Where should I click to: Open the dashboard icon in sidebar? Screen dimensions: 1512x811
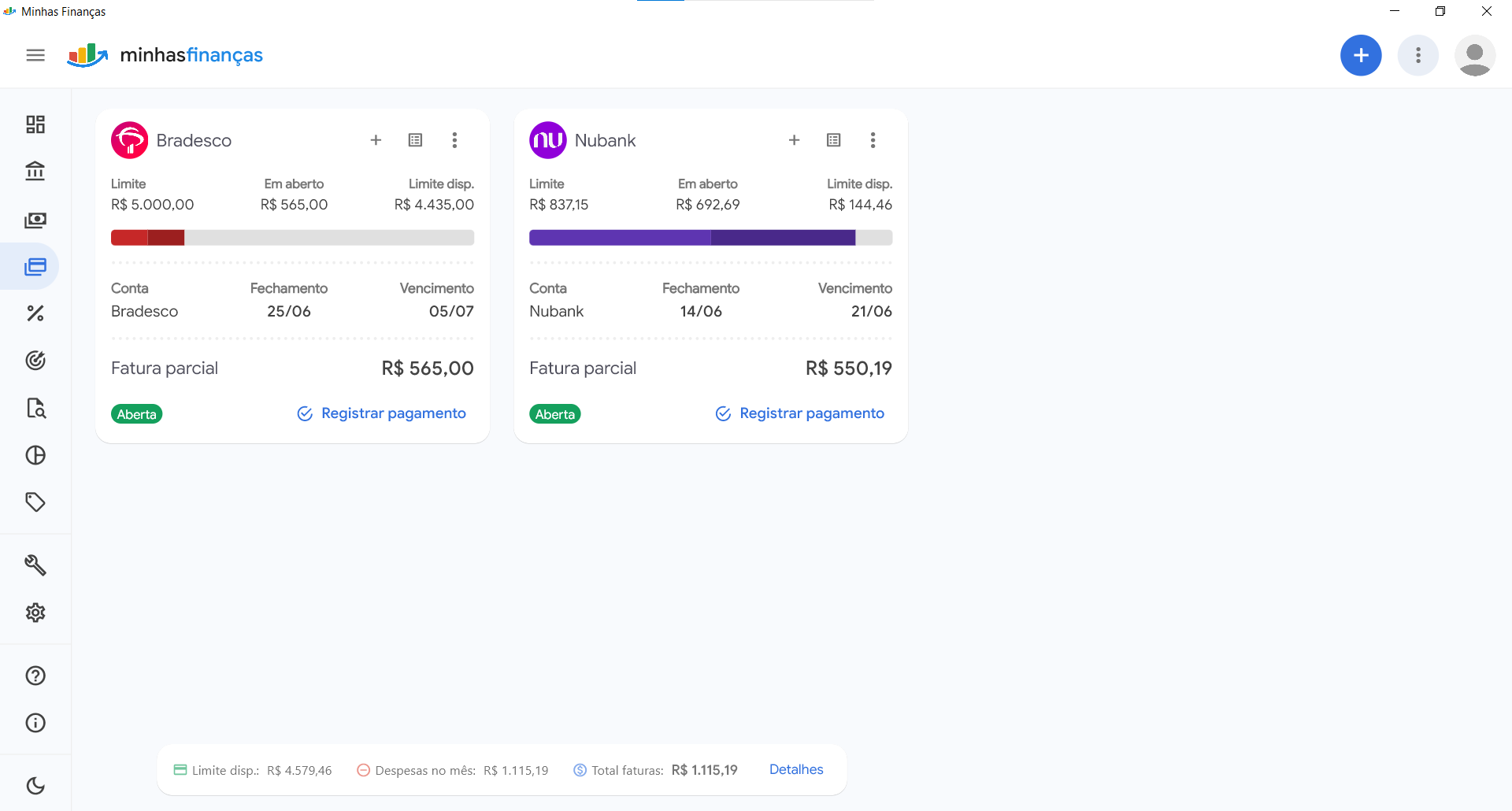point(35,124)
